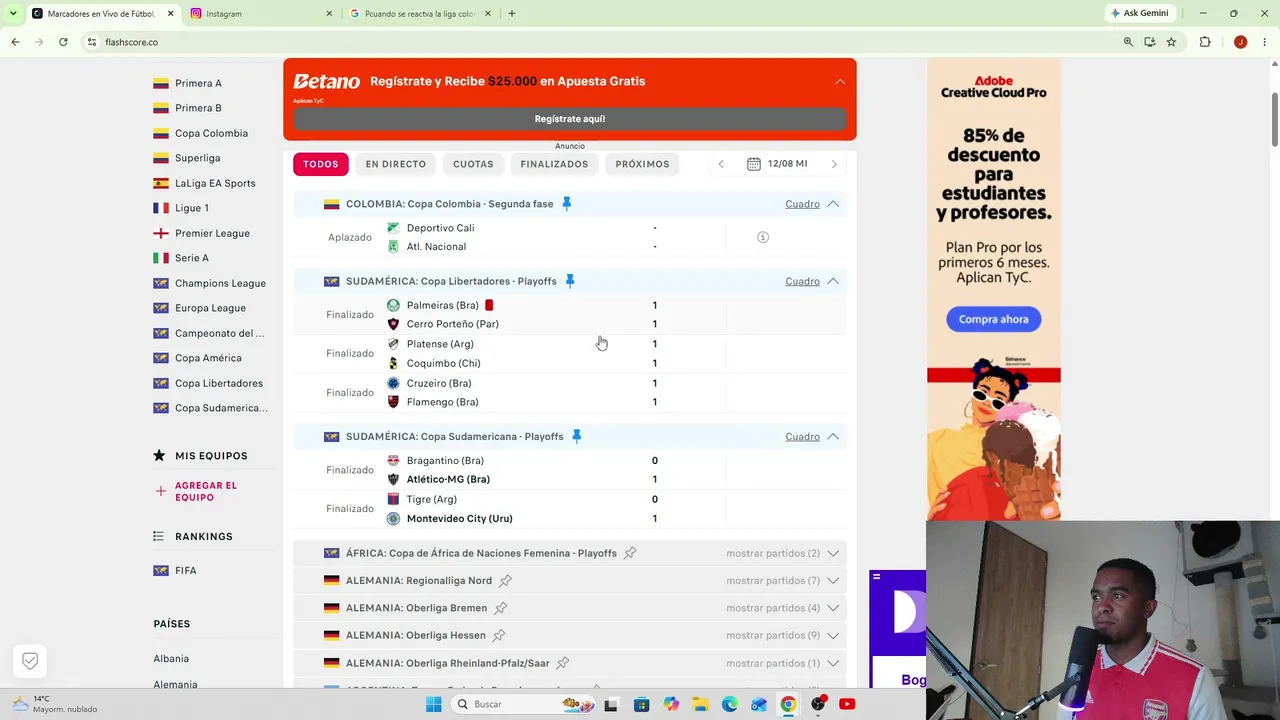
Task: Click the browser address bar showing flashscore.co
Action: point(600,42)
